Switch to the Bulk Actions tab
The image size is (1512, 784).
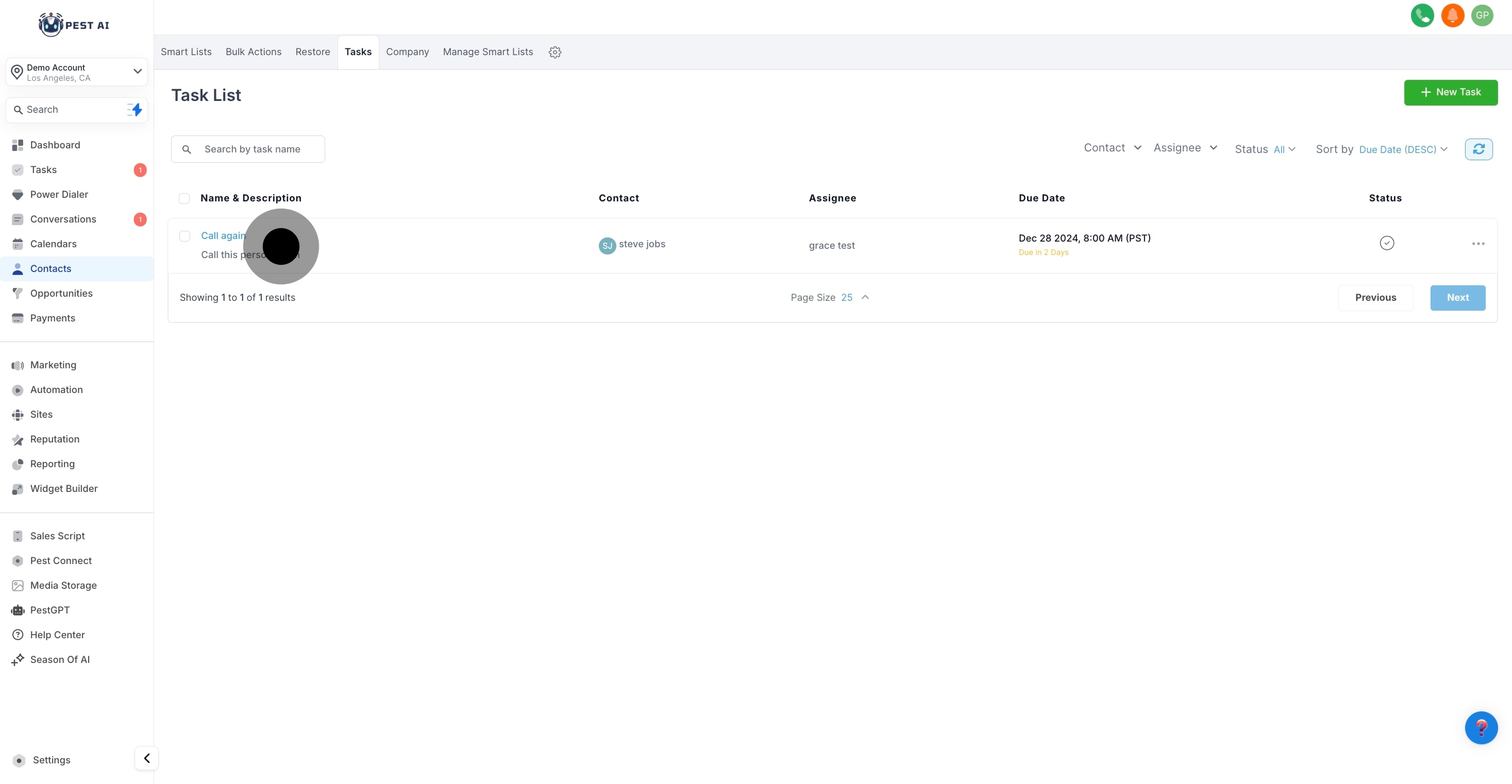pyautogui.click(x=253, y=52)
